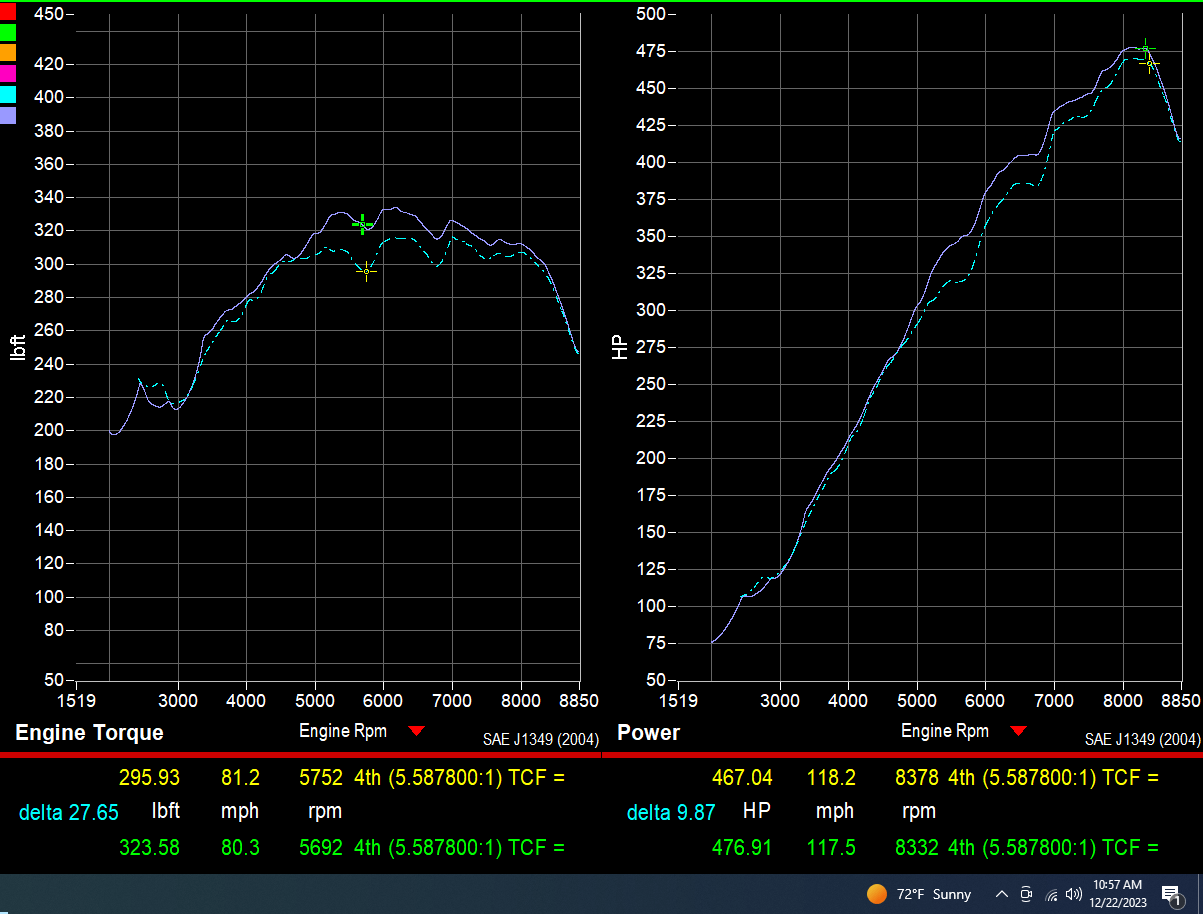Select the green run color swatch
The height and width of the screenshot is (914, 1203).
(x=8, y=32)
